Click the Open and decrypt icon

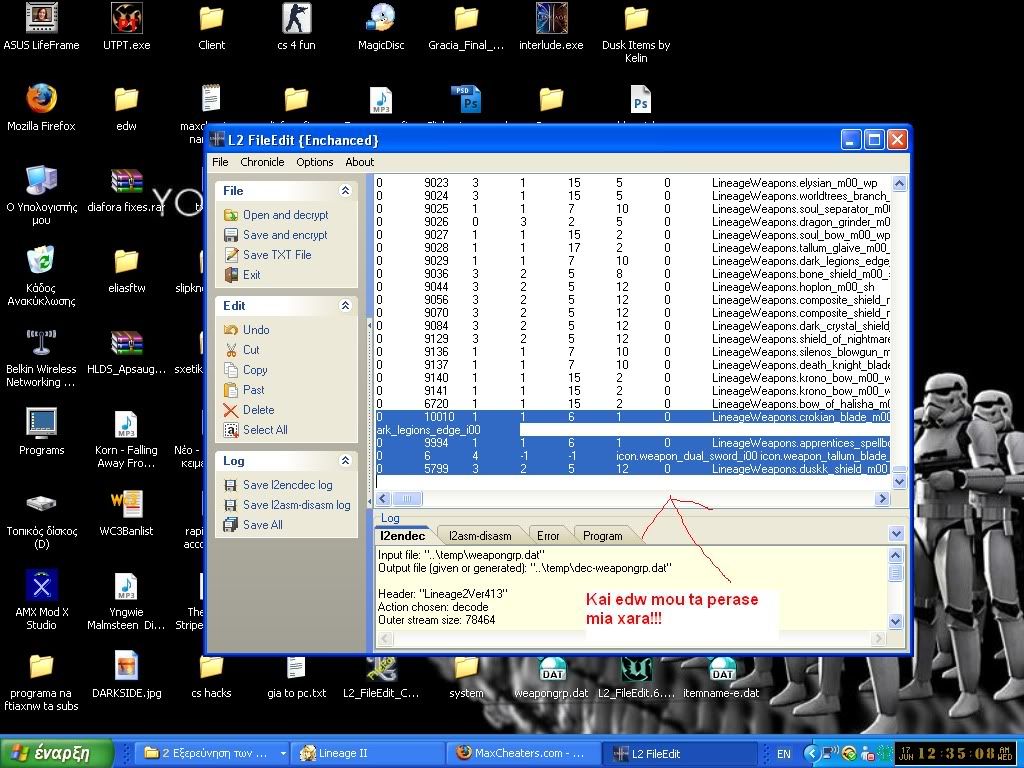coord(231,215)
